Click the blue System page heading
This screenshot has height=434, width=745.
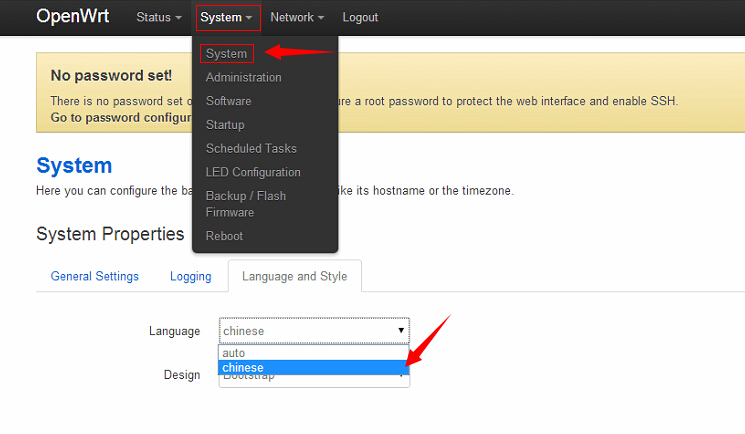(x=74, y=165)
